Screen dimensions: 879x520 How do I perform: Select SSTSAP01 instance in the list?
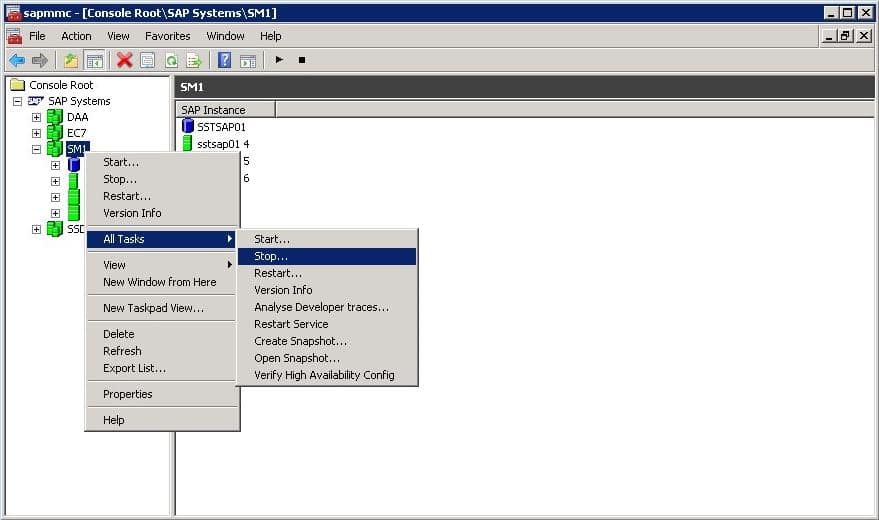coord(221,127)
